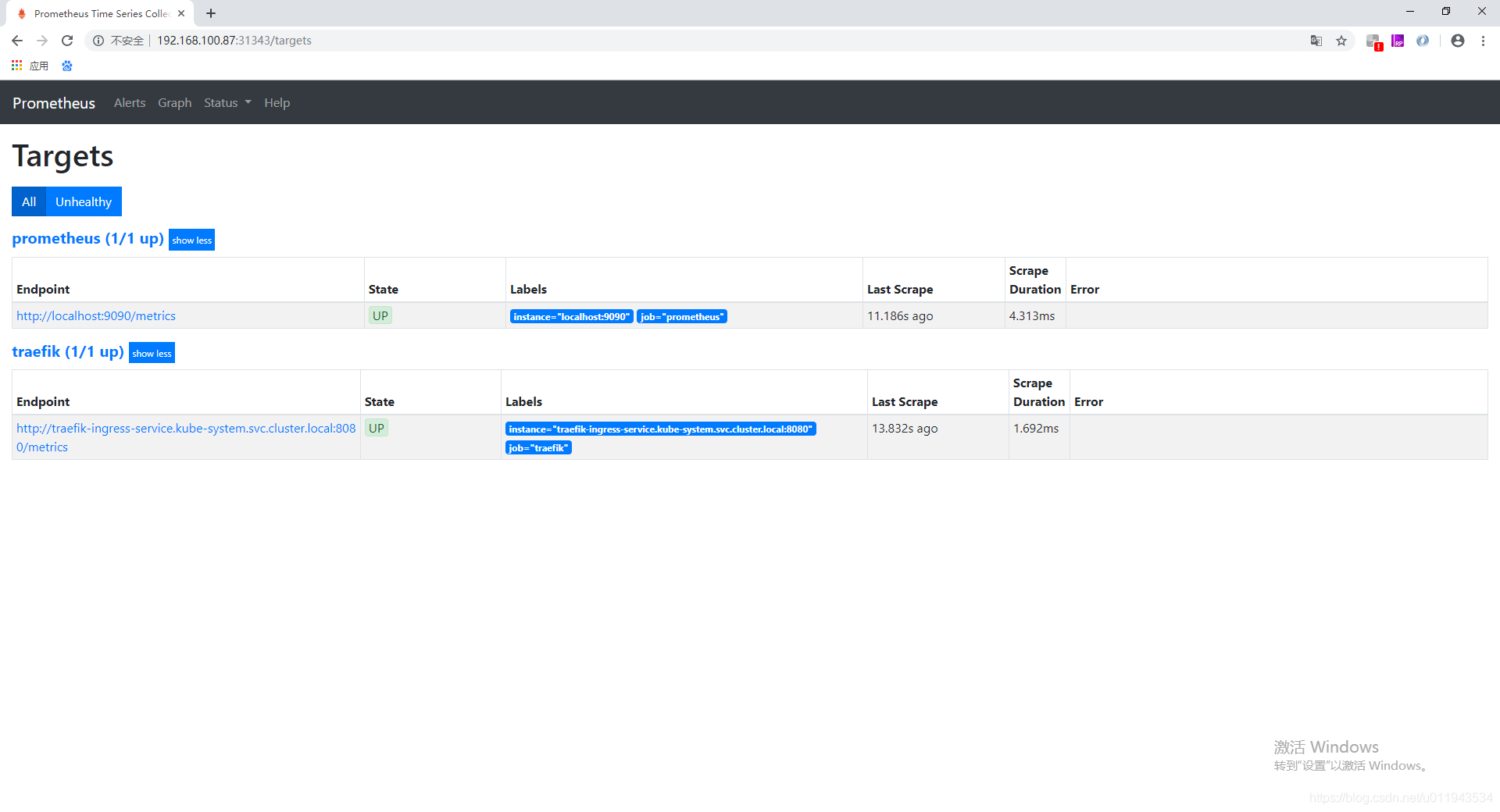Image resolution: width=1500 pixels, height=812 pixels.
Task: Open the traefik (1/1 up) job heading
Action: pyautogui.click(x=68, y=351)
